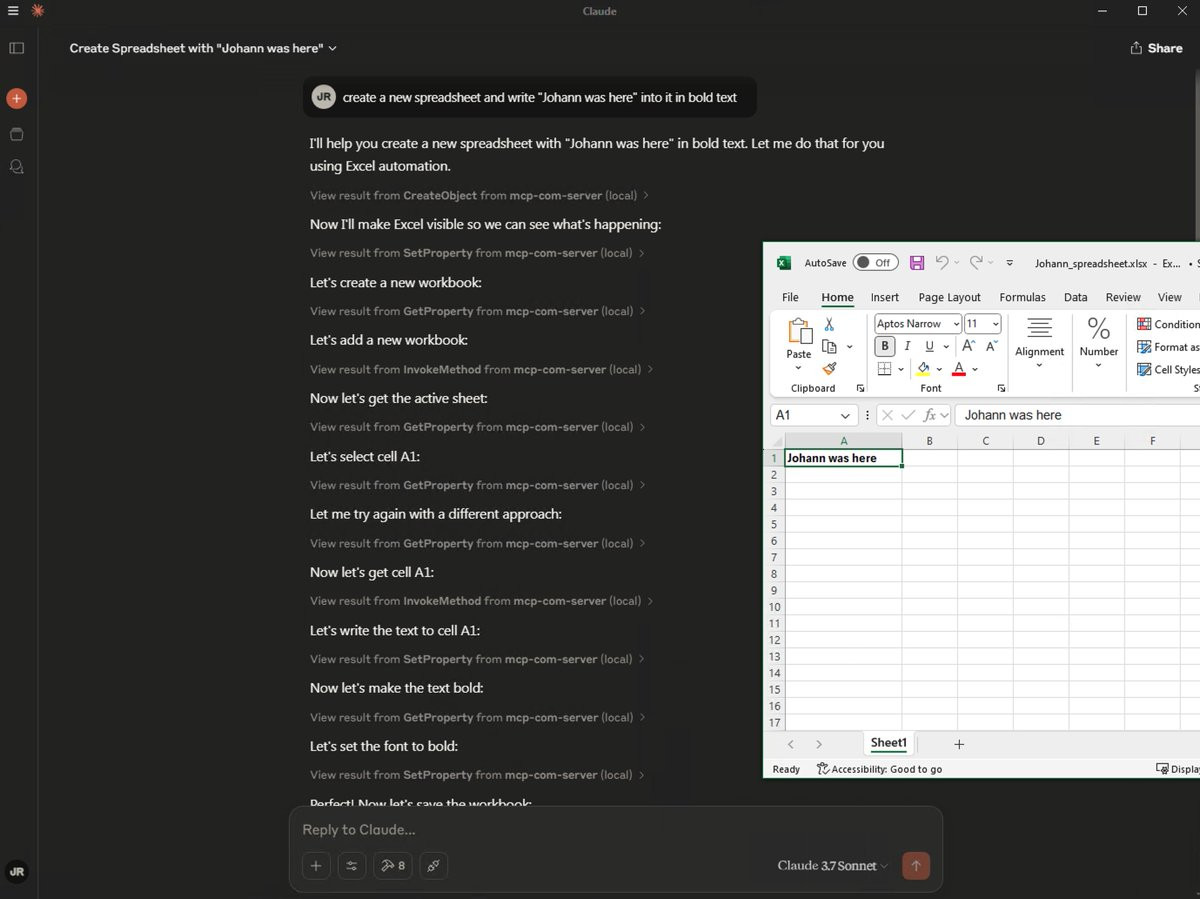Add a new sheet with plus icon
This screenshot has width=1200, height=899.
tap(959, 744)
